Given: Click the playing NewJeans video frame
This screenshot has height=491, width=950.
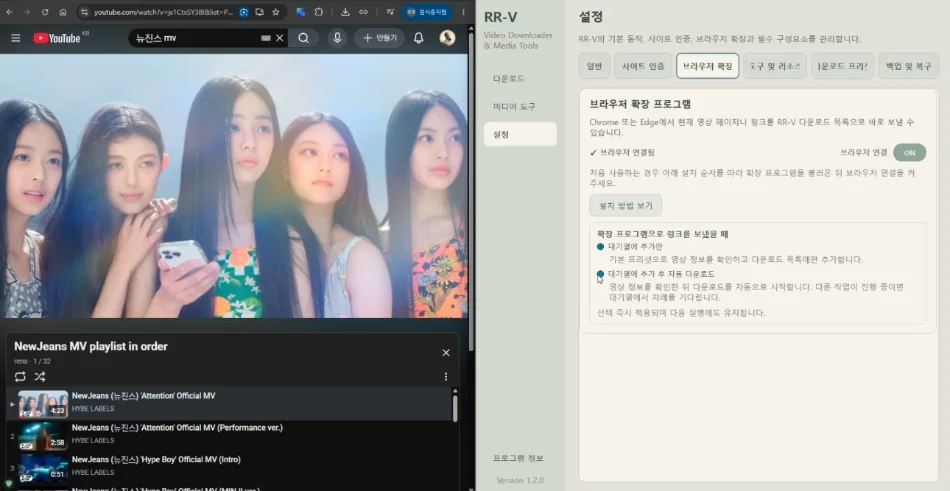Looking at the screenshot, I should [234, 185].
